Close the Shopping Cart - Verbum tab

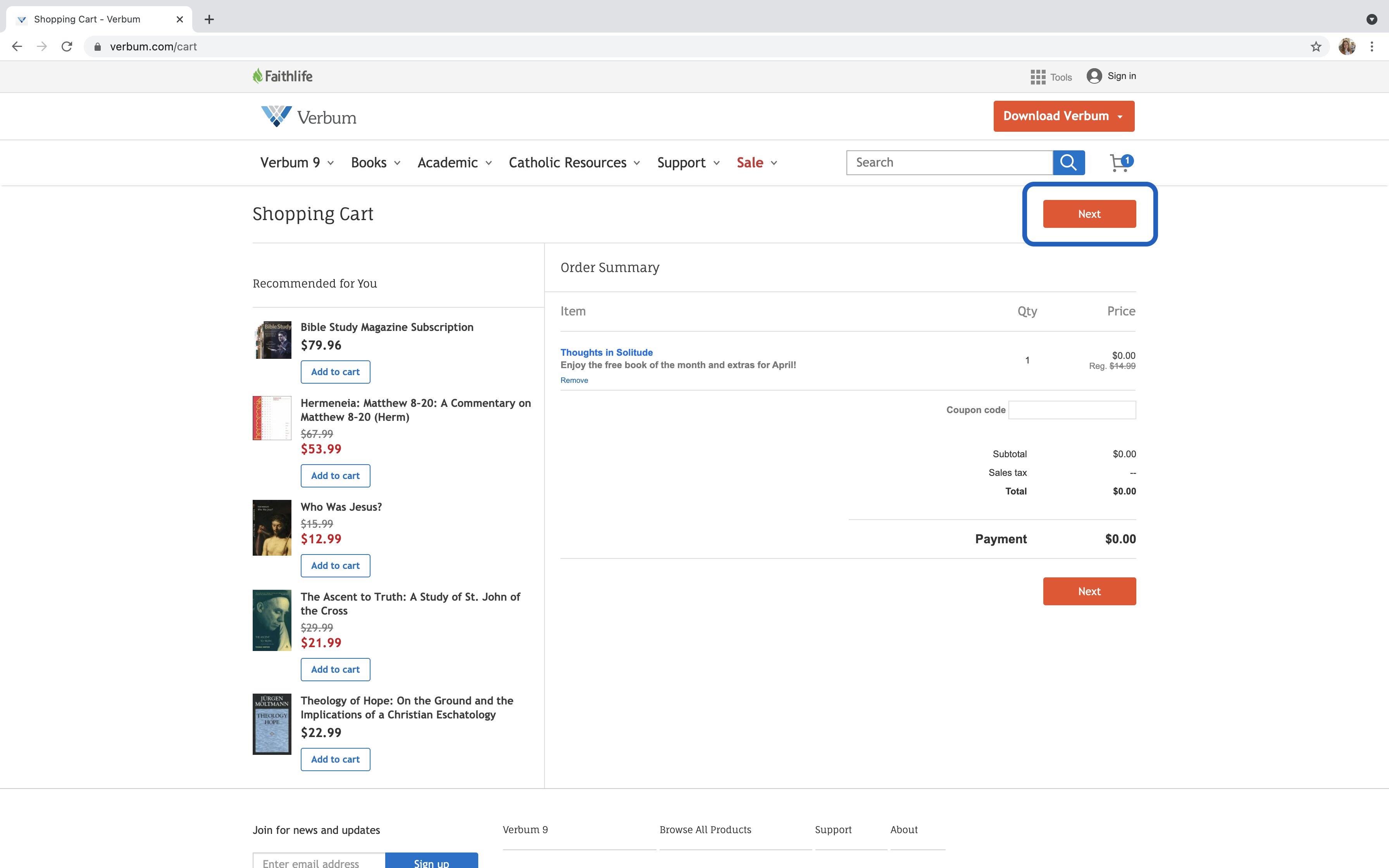(180, 19)
